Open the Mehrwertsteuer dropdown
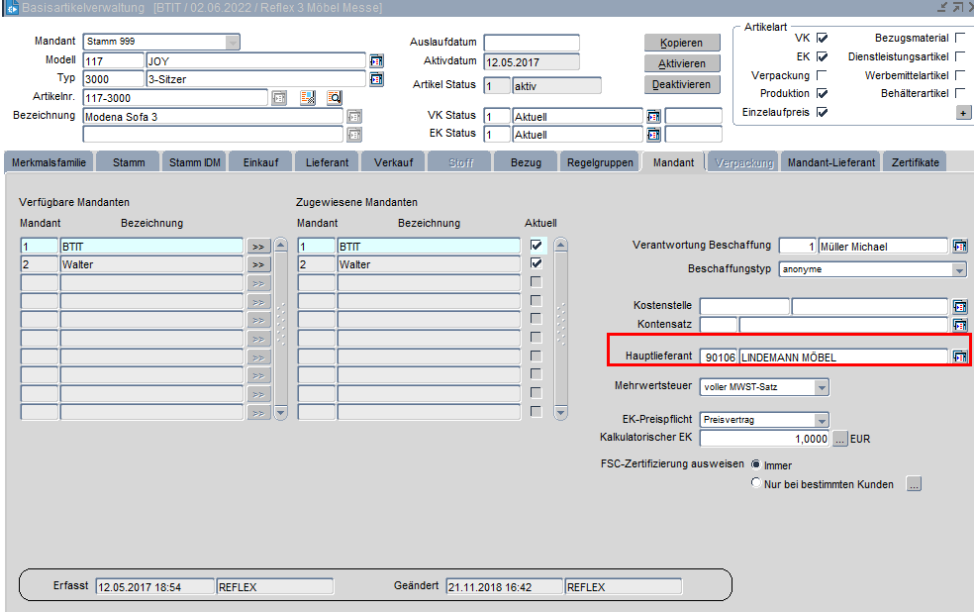The width and height of the screenshot is (974, 614). [821, 387]
